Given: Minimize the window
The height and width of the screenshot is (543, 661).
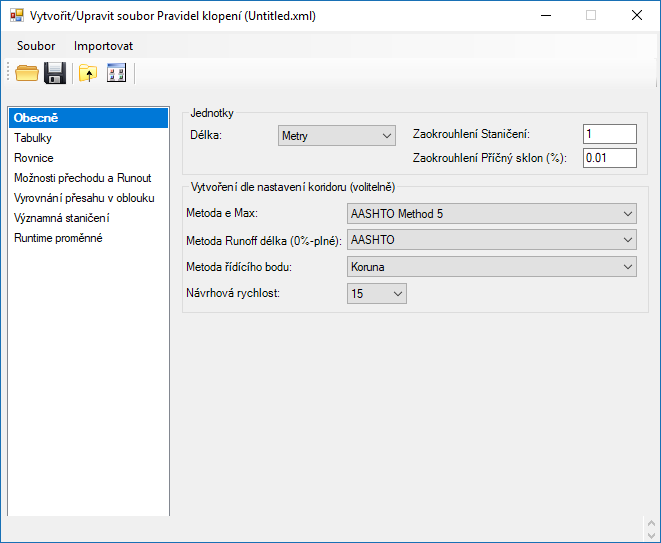Looking at the screenshot, I should 546,16.
